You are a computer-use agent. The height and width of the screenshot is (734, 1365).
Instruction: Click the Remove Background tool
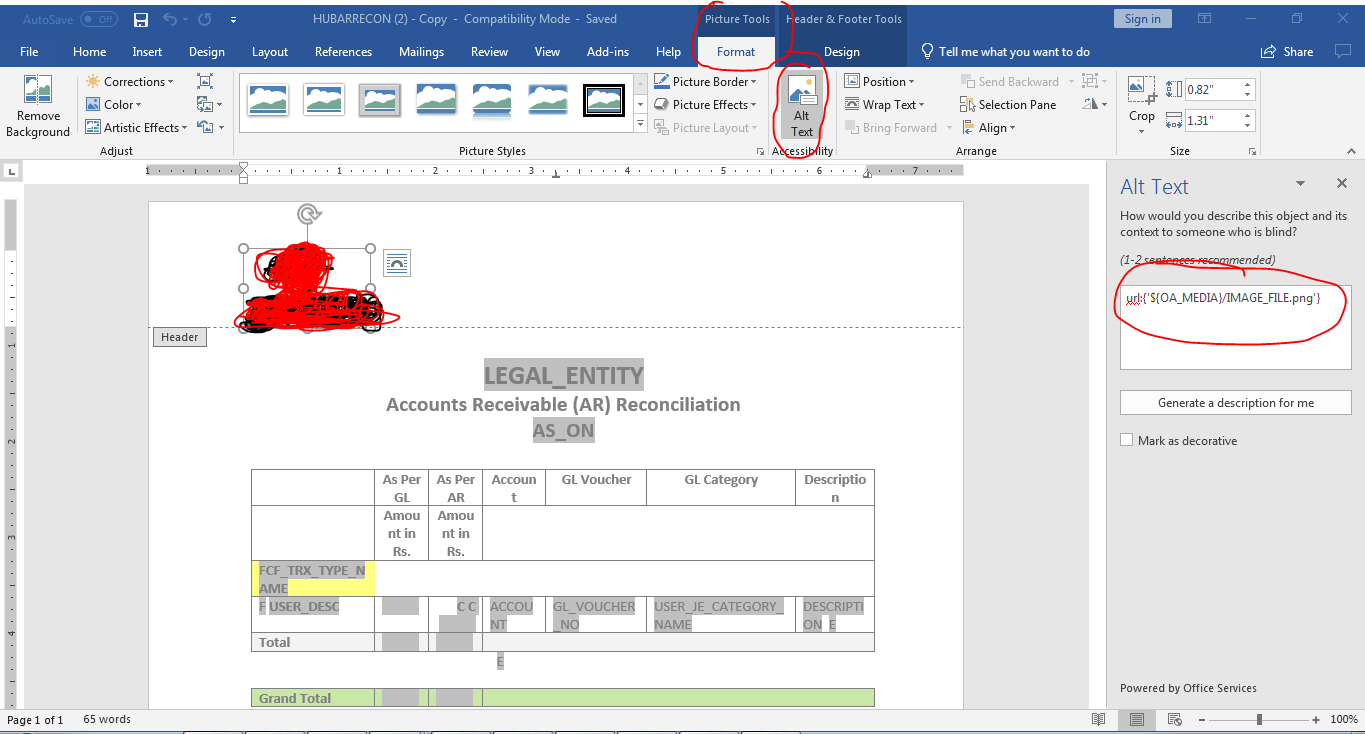click(x=38, y=104)
